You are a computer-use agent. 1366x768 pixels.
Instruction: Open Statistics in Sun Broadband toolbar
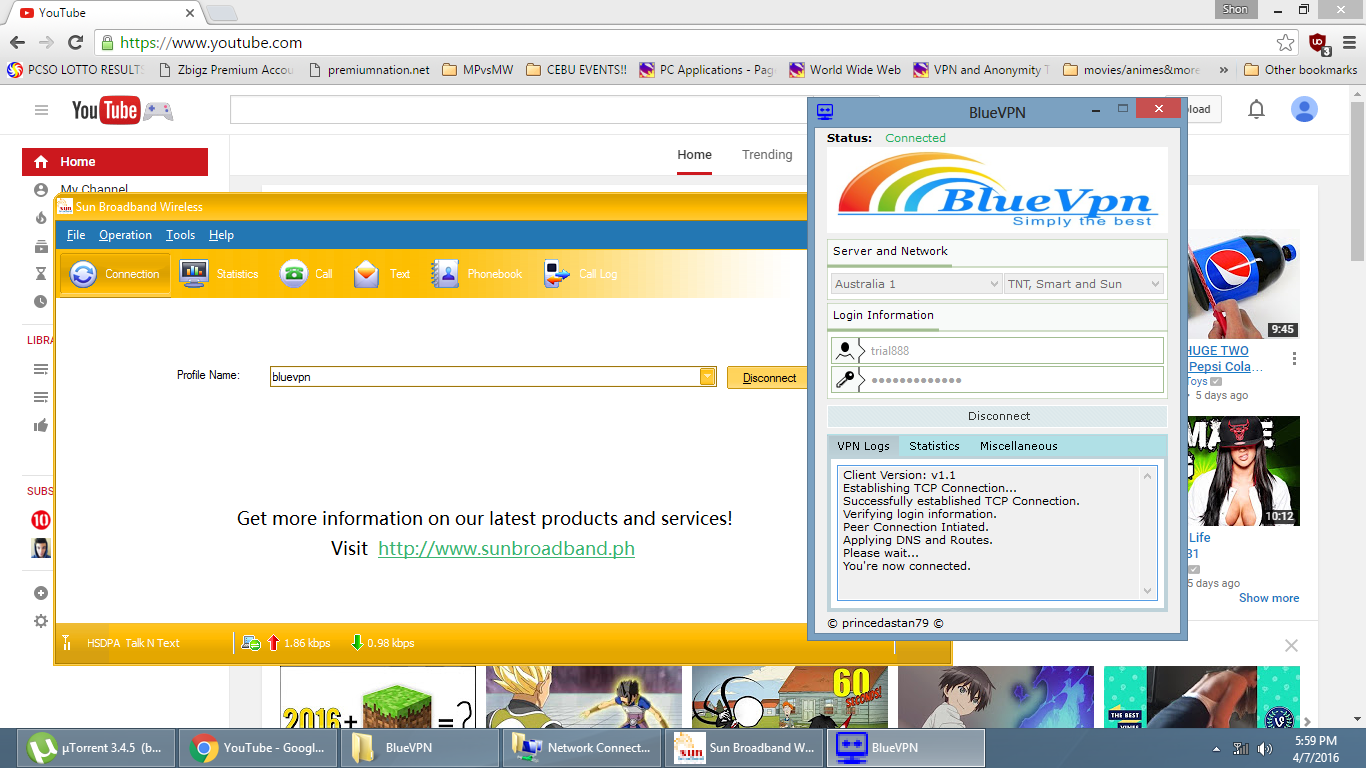coord(219,274)
